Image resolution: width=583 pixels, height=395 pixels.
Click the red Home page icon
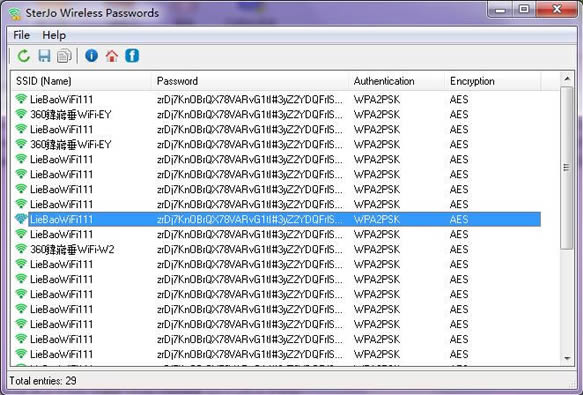pyautogui.click(x=112, y=56)
